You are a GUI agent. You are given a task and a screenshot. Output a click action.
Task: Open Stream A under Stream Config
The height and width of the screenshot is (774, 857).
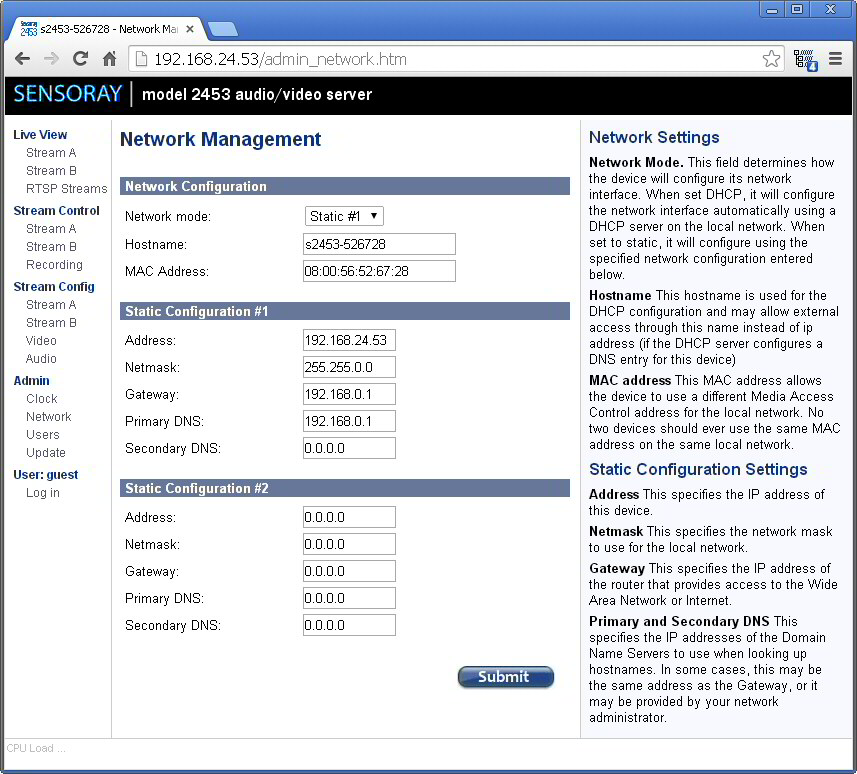(51, 304)
